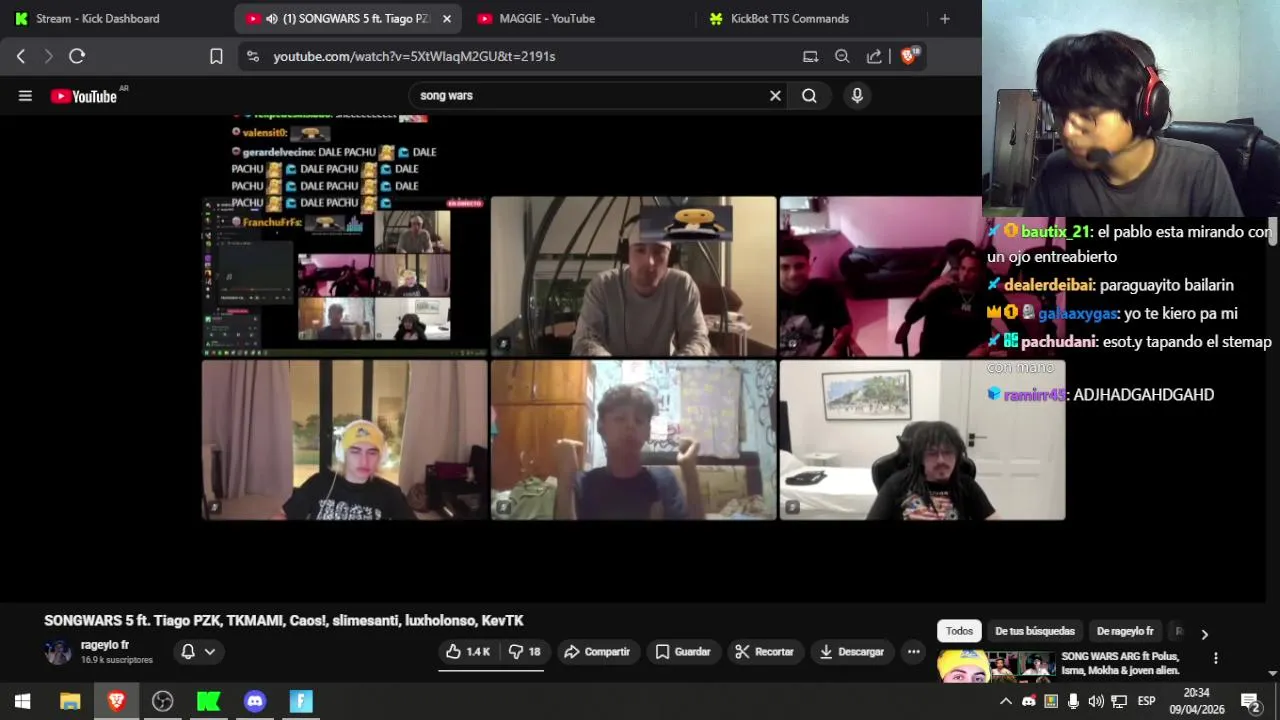Screen dimensions: 1280x720
Task: Save video with Guardar button
Action: tap(683, 652)
